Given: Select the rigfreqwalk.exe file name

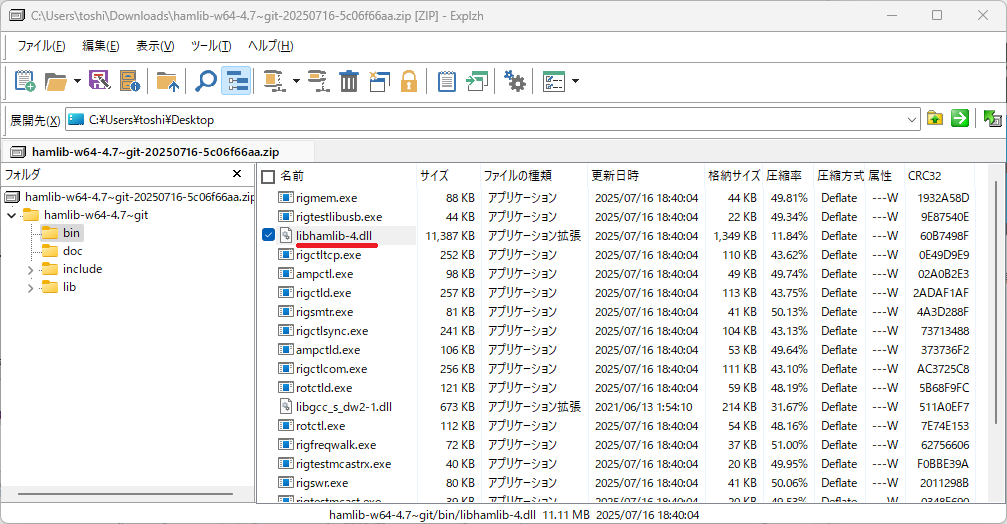Looking at the screenshot, I should pyautogui.click(x=336, y=445).
